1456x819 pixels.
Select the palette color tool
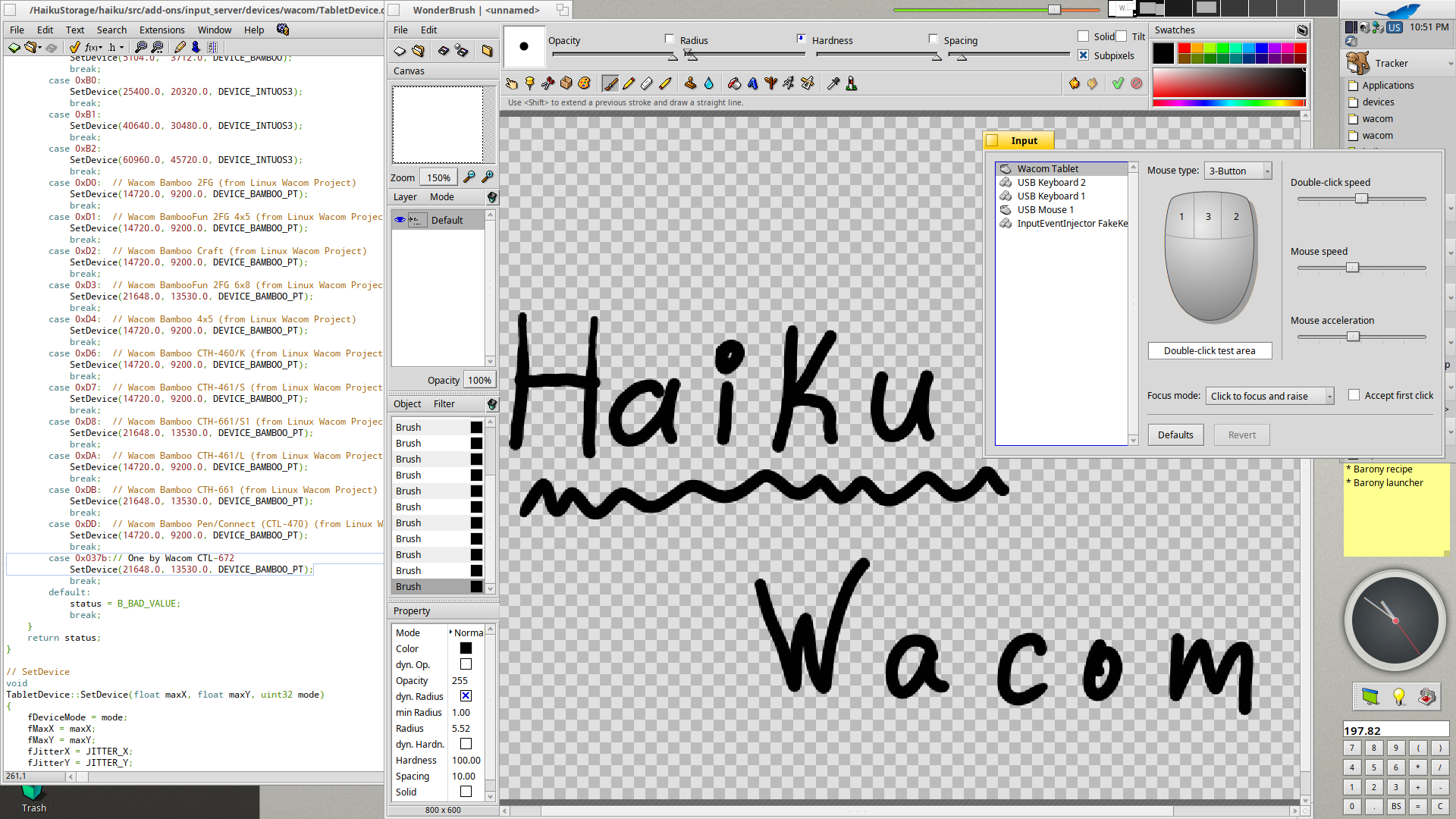[584, 83]
